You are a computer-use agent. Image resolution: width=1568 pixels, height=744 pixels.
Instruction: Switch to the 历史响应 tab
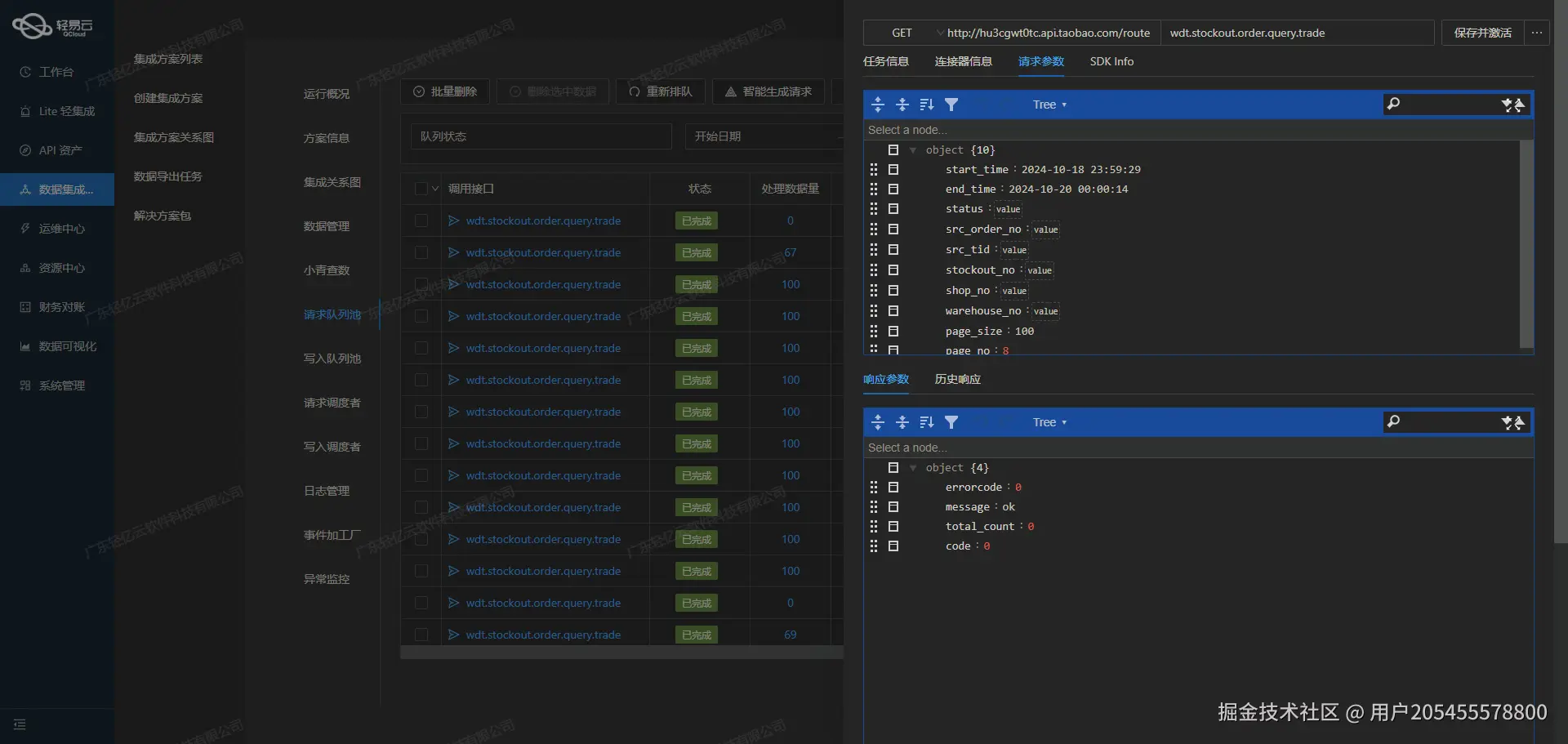[x=958, y=379]
